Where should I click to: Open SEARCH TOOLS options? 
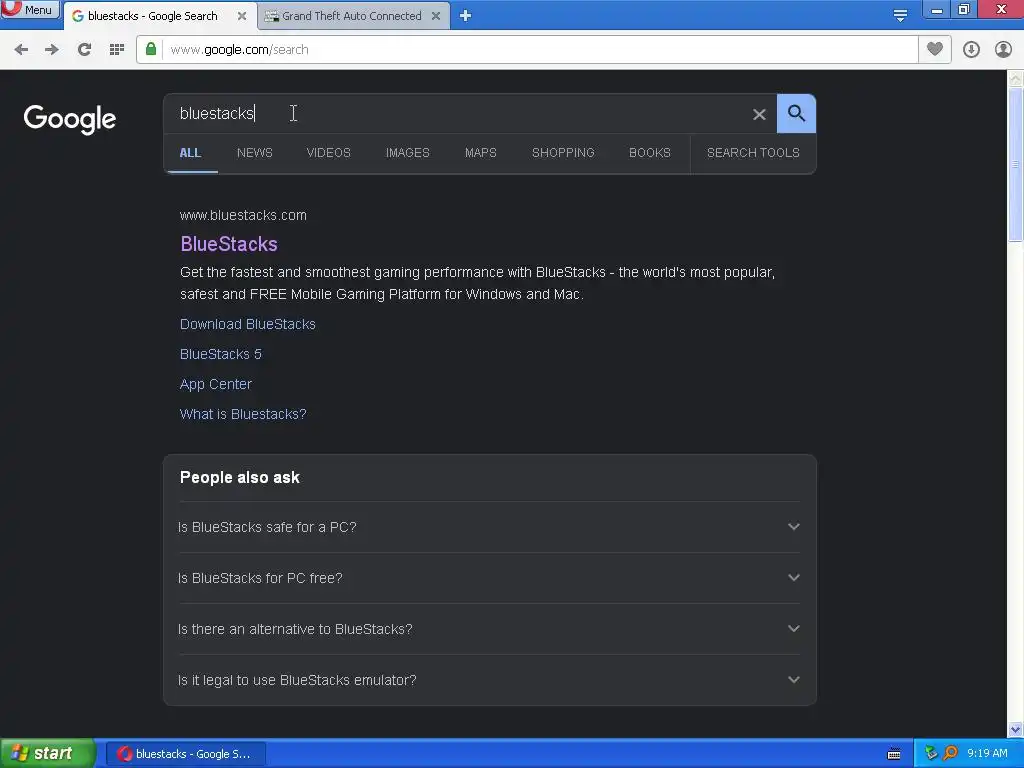(753, 153)
